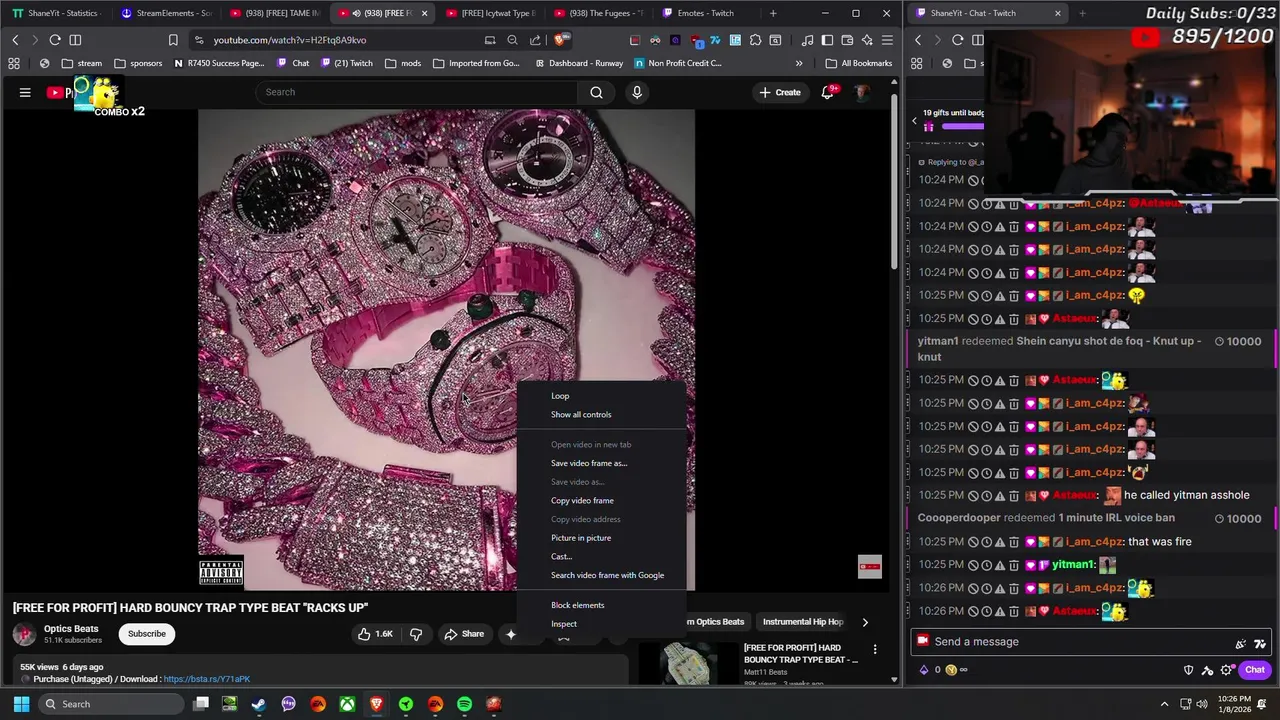Open a new tab in the YouTube window
Viewport: 1280px width, 720px height.
(773, 13)
